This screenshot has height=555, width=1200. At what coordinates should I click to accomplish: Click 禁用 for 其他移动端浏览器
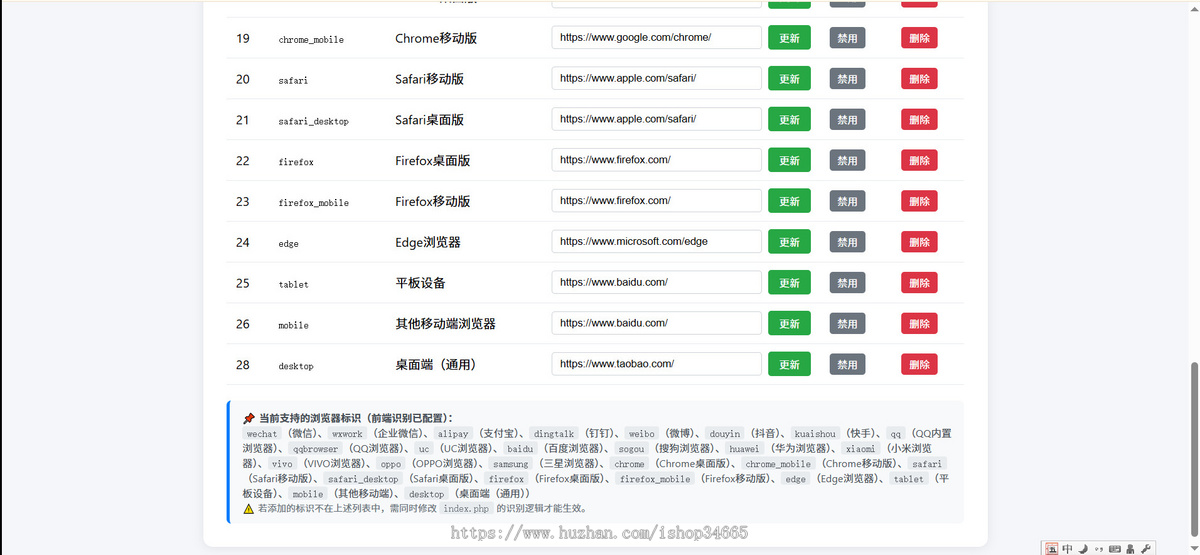847,324
